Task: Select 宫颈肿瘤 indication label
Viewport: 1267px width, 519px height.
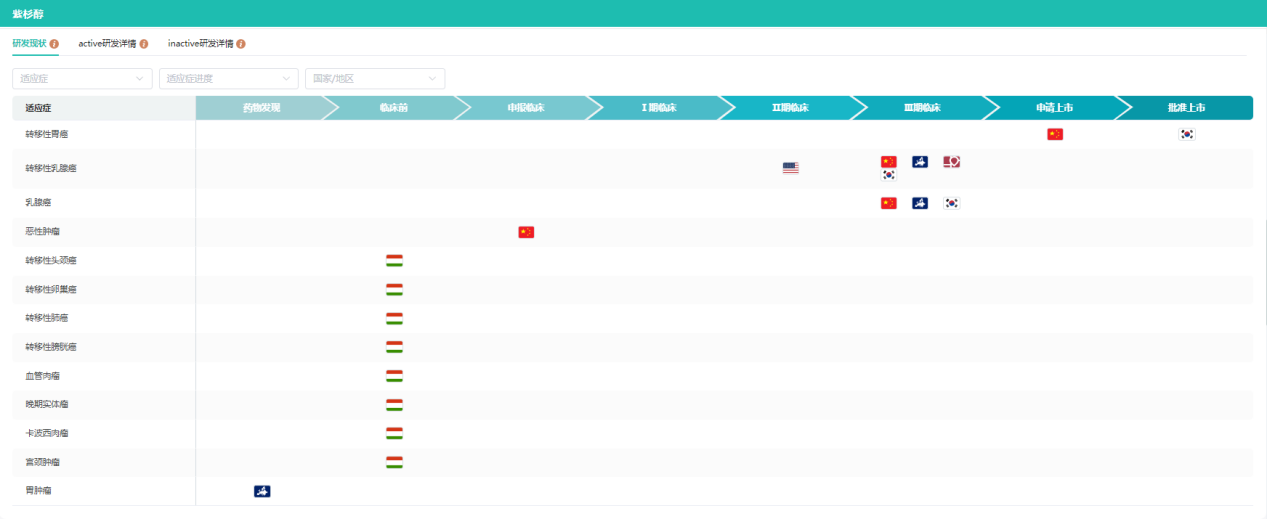Action: click(43, 462)
